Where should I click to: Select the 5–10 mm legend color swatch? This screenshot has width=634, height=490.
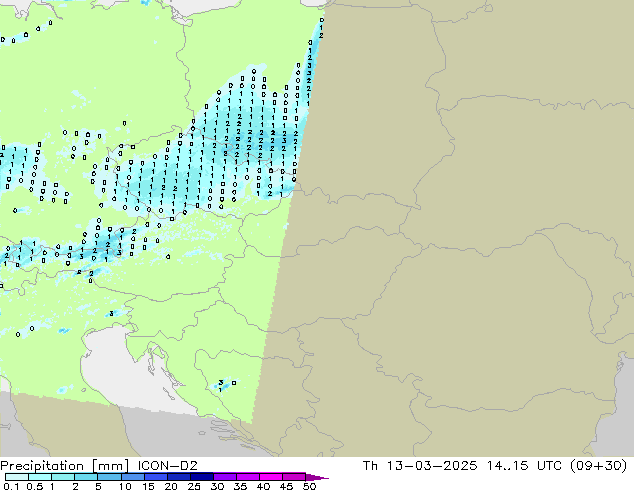click(x=109, y=477)
